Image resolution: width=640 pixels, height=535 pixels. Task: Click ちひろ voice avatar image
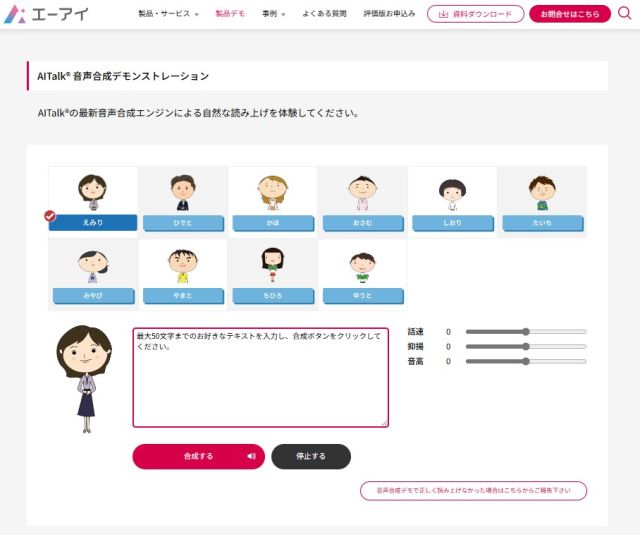click(x=273, y=264)
